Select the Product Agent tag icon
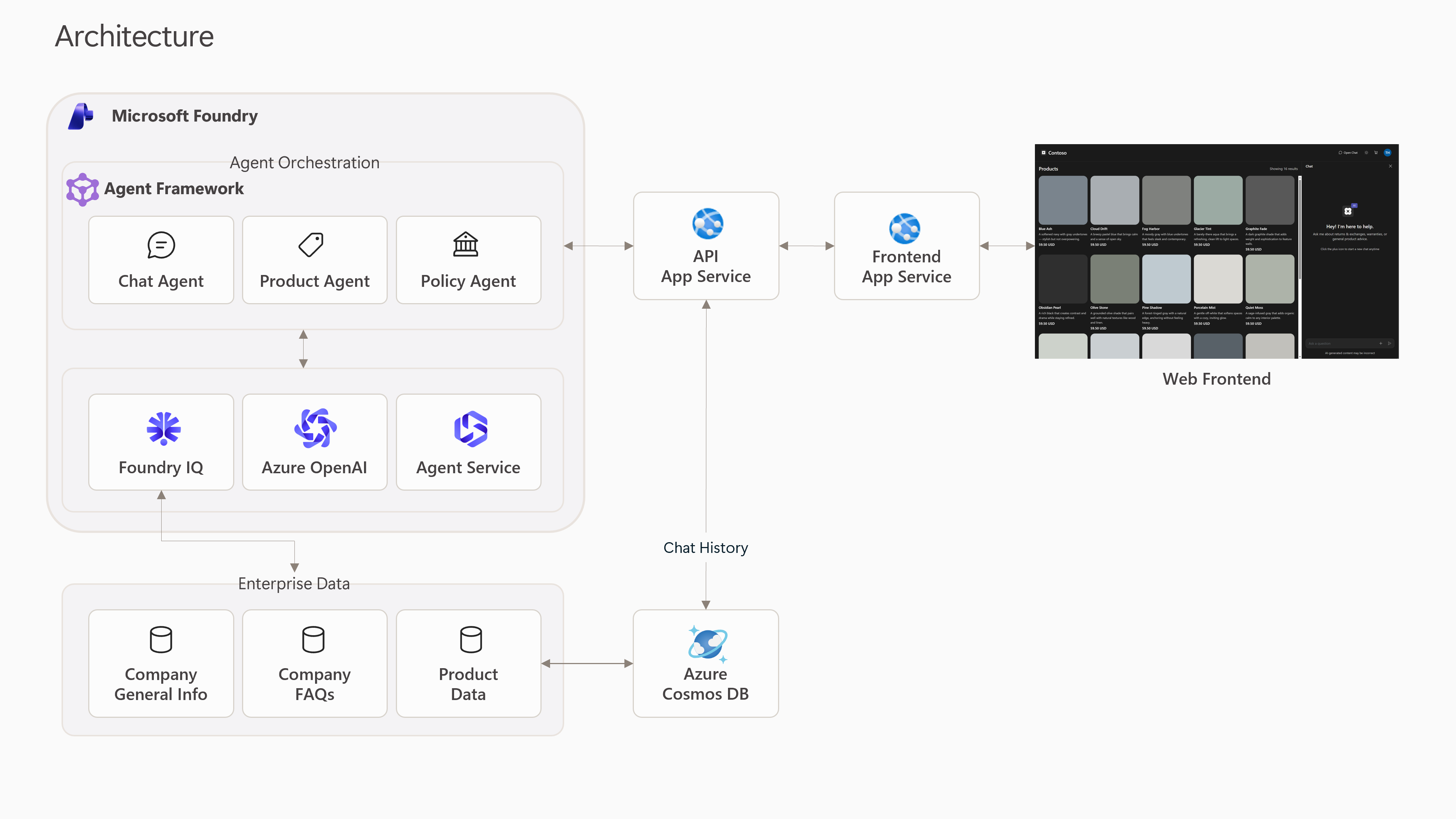 tap(311, 245)
